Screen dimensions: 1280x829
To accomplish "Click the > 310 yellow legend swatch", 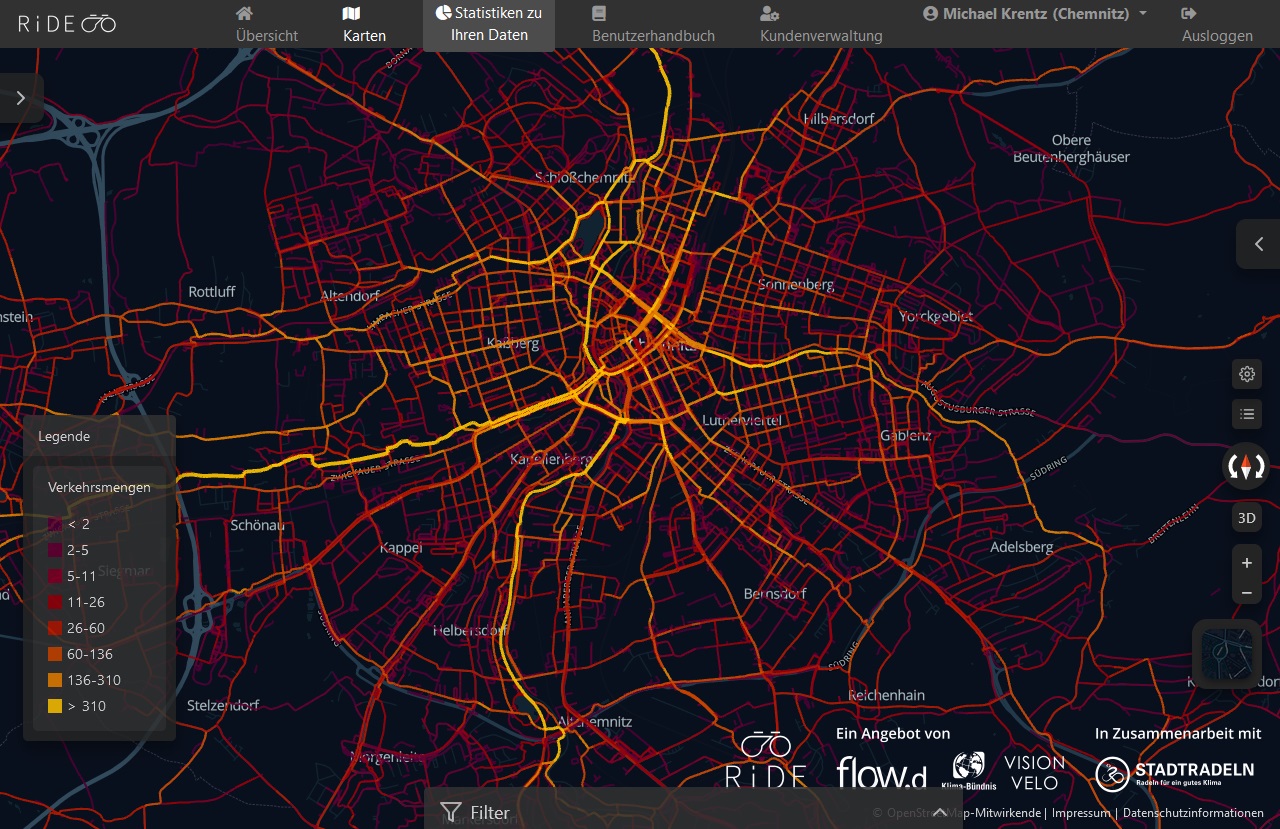I will click(55, 706).
